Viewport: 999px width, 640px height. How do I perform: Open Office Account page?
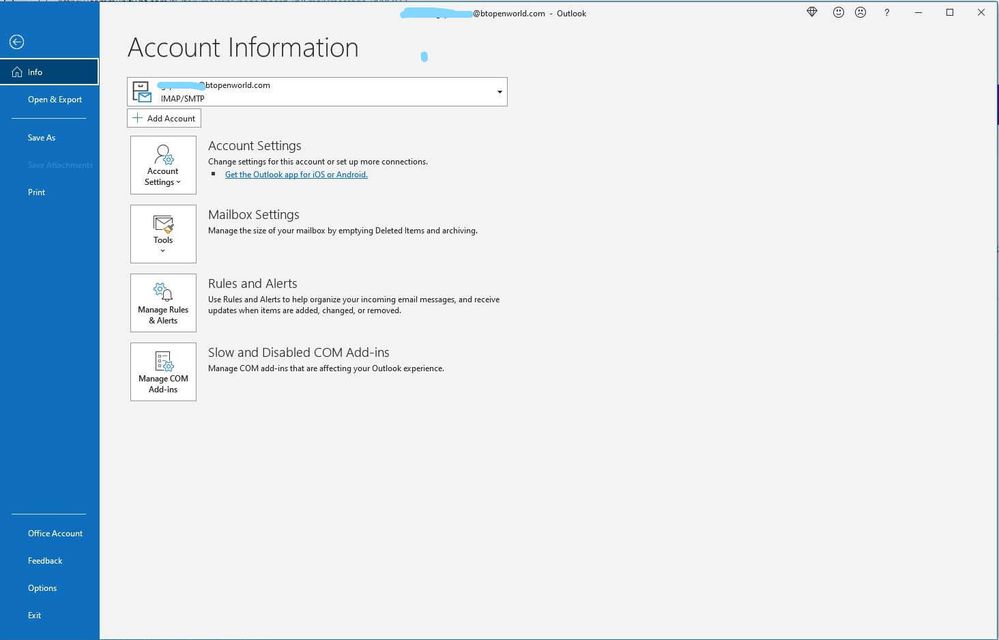click(x=55, y=534)
